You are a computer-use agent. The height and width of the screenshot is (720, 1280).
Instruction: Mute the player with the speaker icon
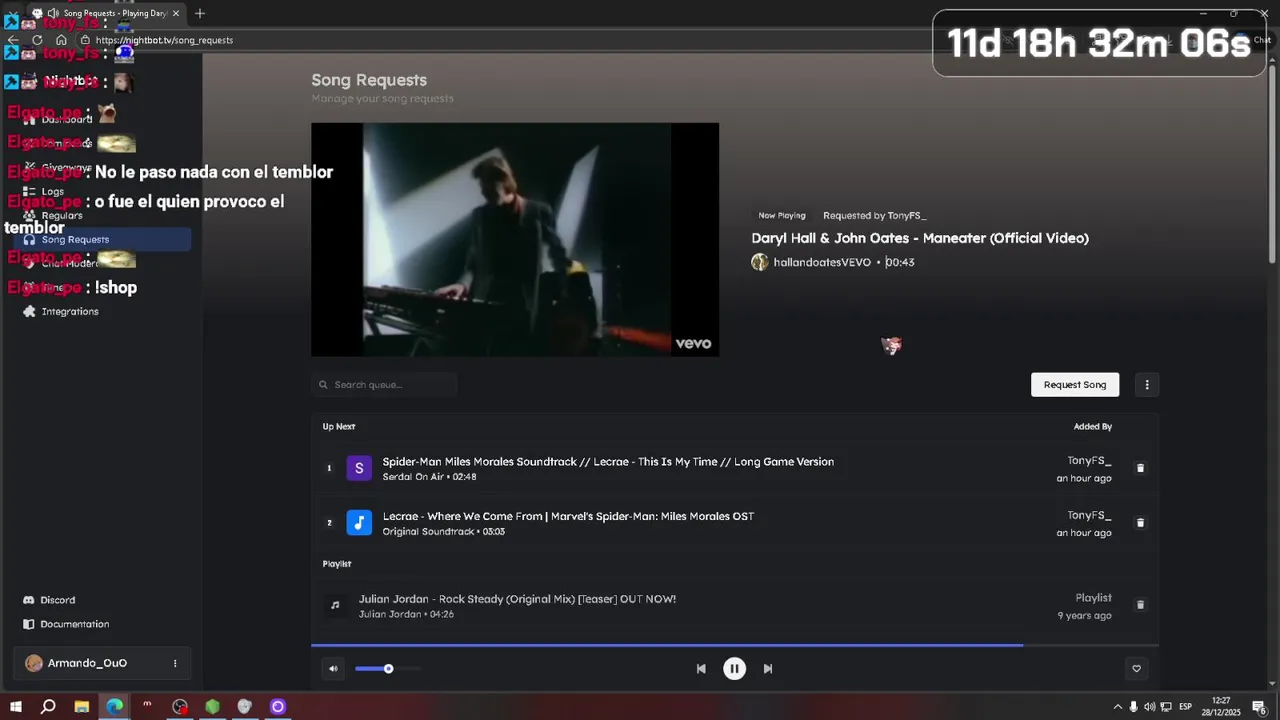[x=333, y=669]
